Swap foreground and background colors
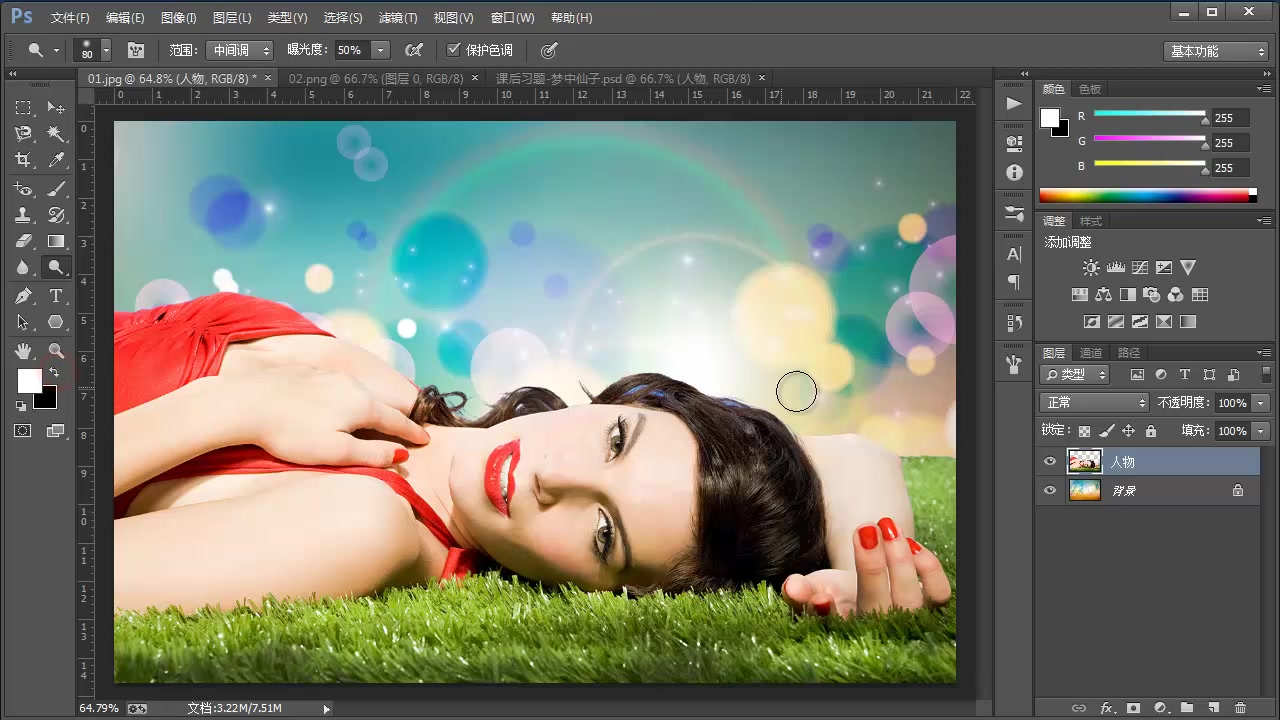This screenshot has width=1280, height=720. point(53,372)
